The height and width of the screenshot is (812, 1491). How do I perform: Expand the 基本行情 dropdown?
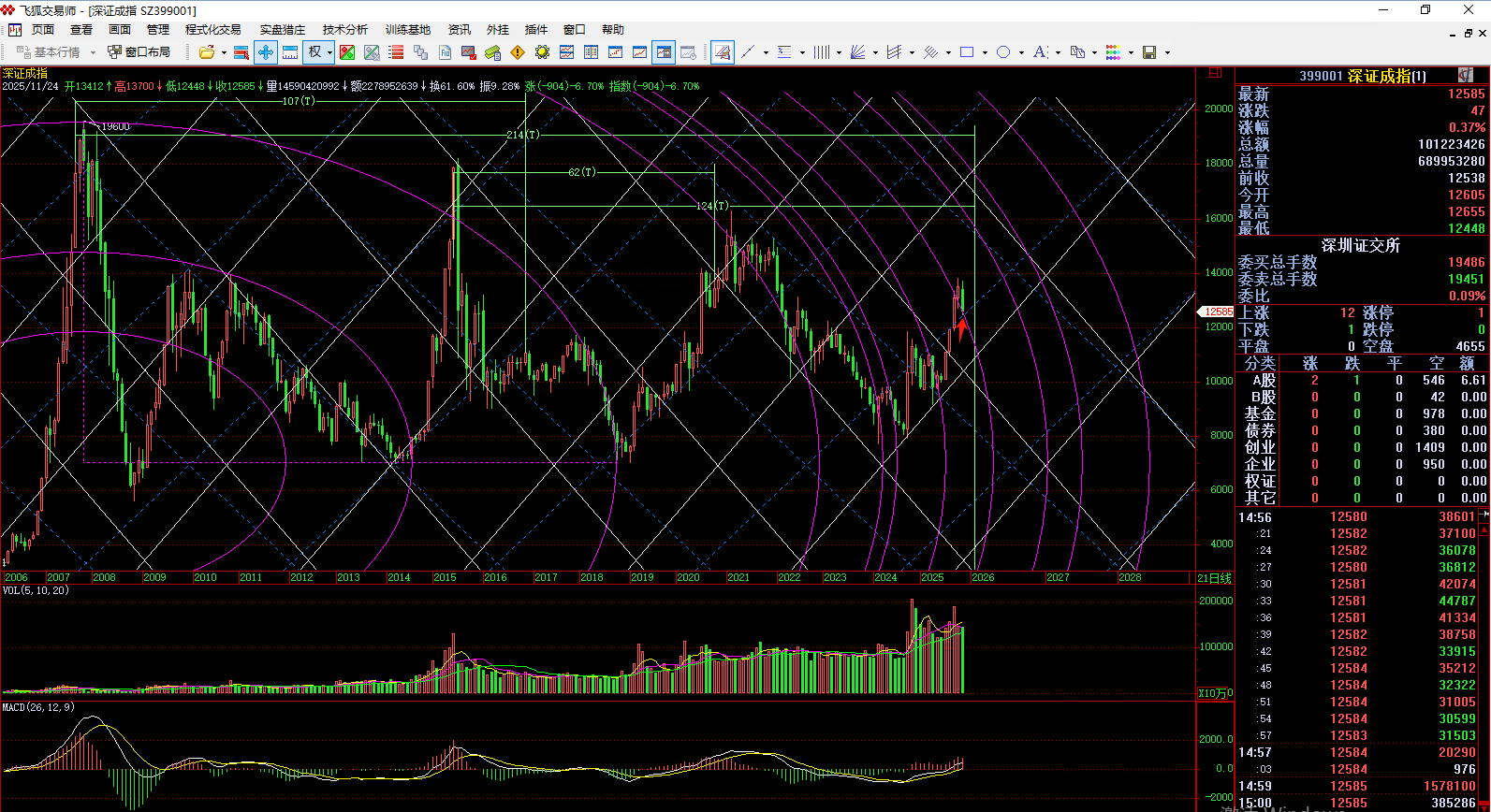click(93, 52)
